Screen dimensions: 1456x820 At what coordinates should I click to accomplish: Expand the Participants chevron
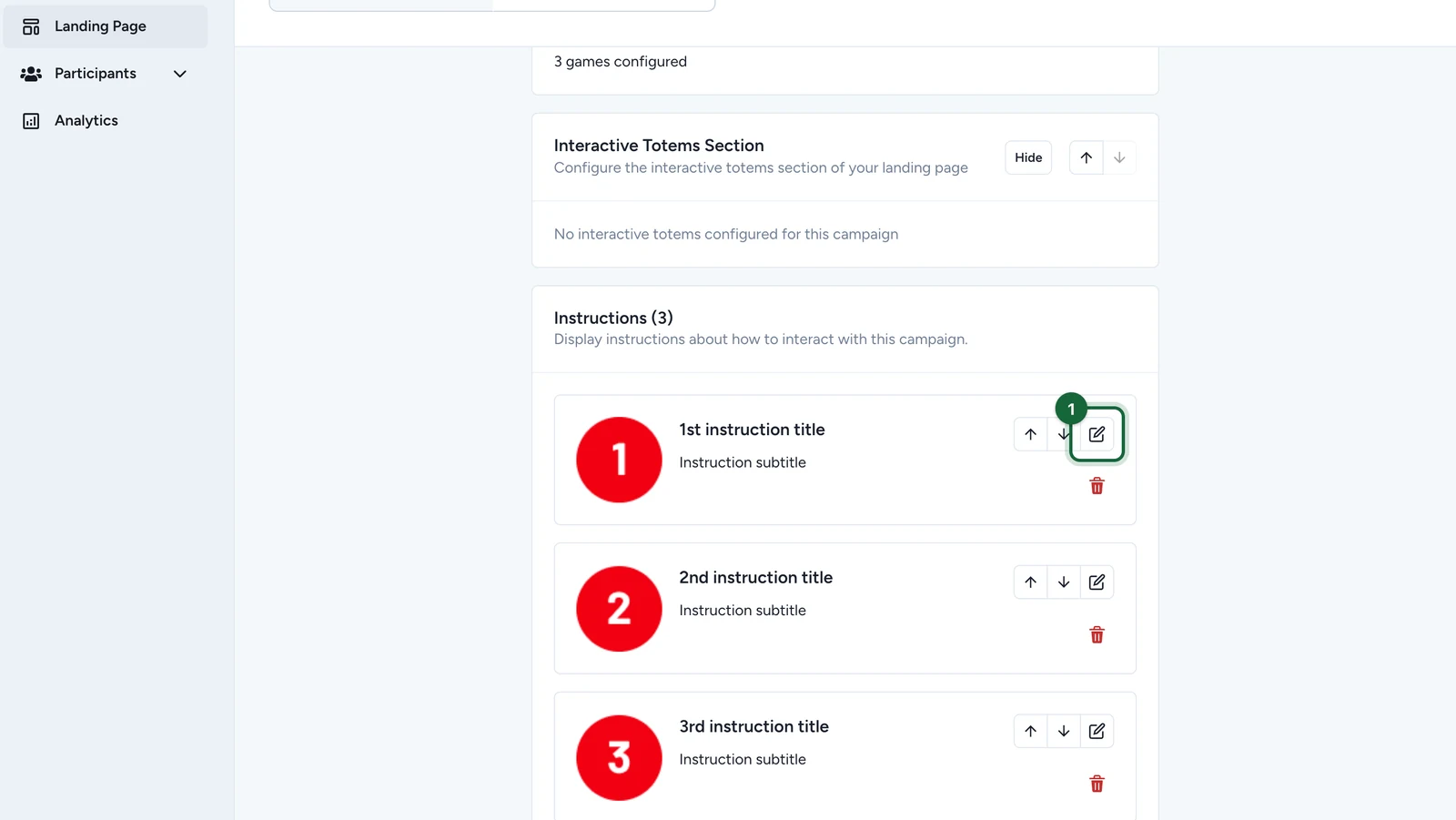pos(180,74)
